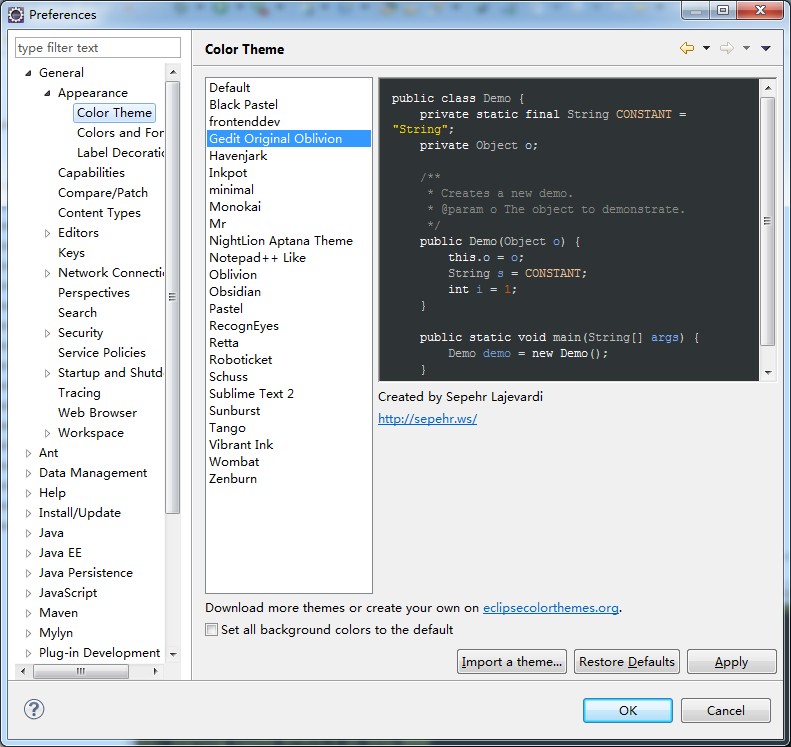Viewport: 791px width, 747px height.
Task: Expand the Maven preferences node
Action: pyautogui.click(x=28, y=613)
